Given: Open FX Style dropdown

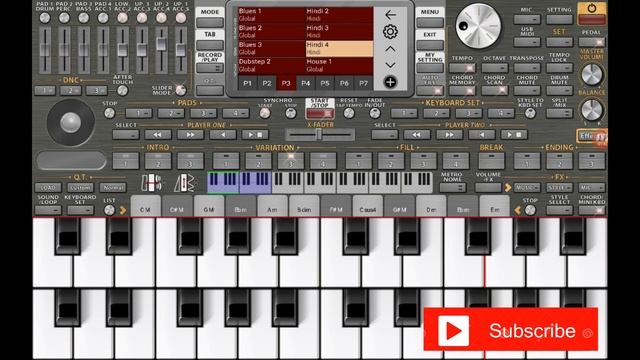Looking at the screenshot, I should pyautogui.click(x=559, y=187).
